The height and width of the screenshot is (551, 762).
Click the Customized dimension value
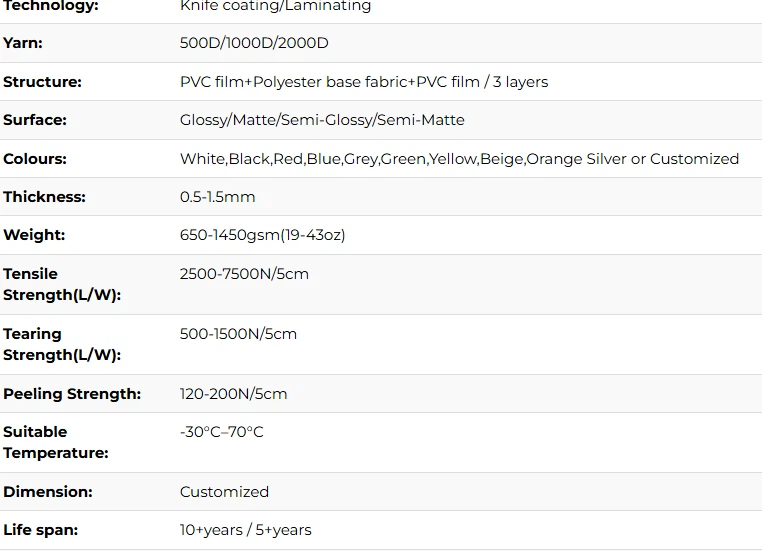(x=224, y=492)
